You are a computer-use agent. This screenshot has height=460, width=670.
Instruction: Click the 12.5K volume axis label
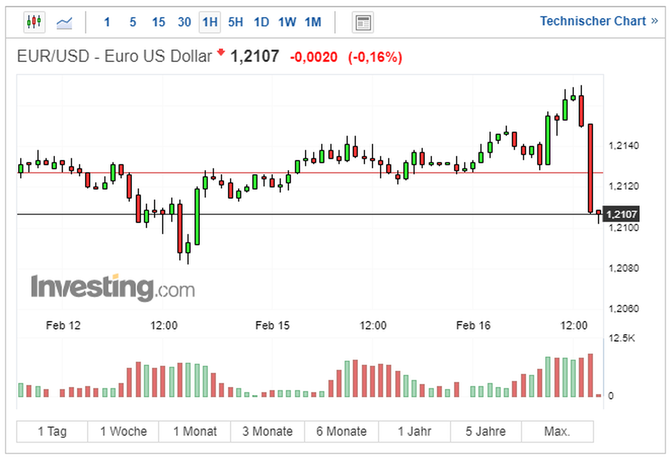click(x=622, y=338)
